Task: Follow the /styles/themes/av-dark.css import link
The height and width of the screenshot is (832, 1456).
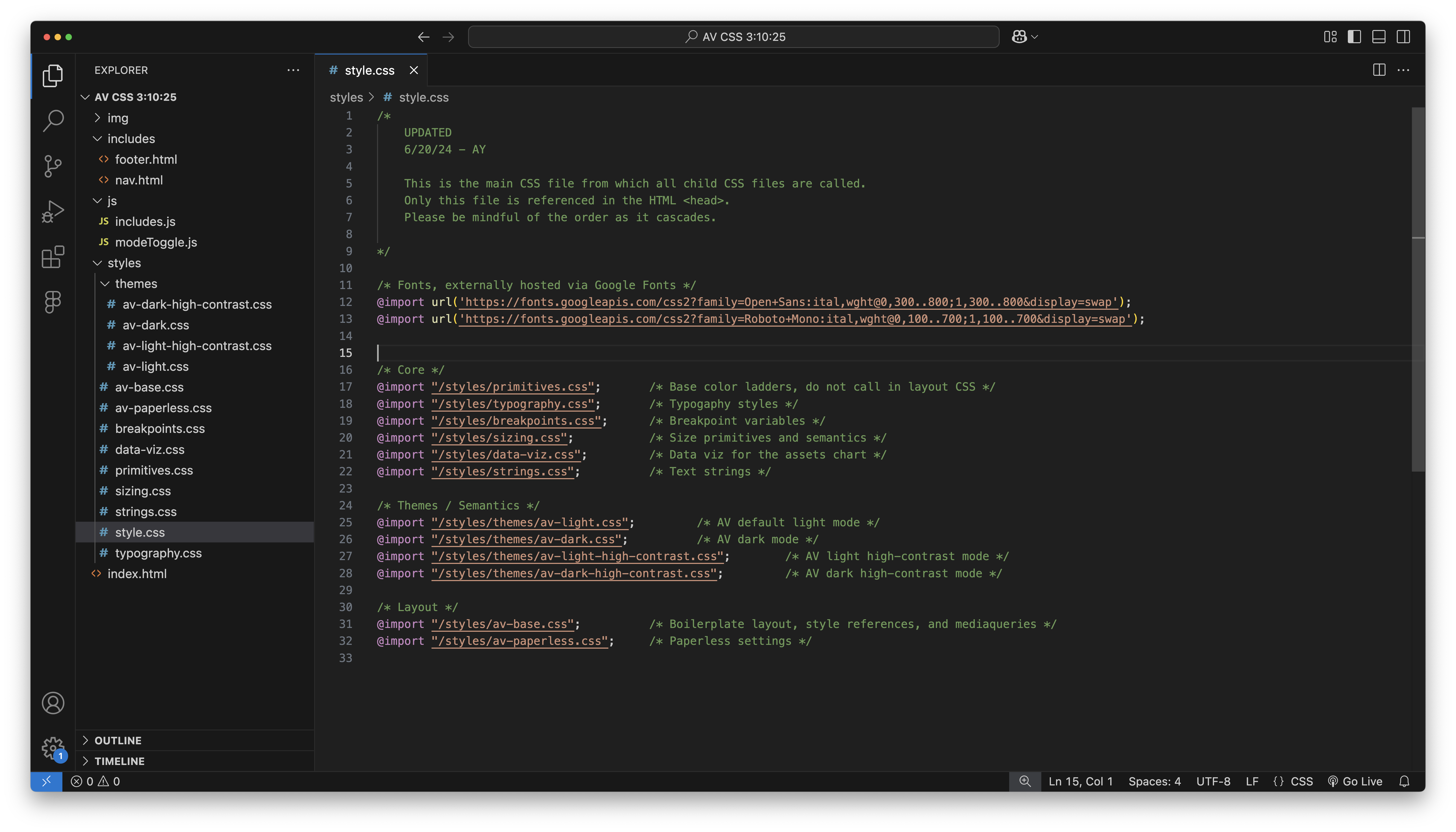Action: (x=526, y=539)
